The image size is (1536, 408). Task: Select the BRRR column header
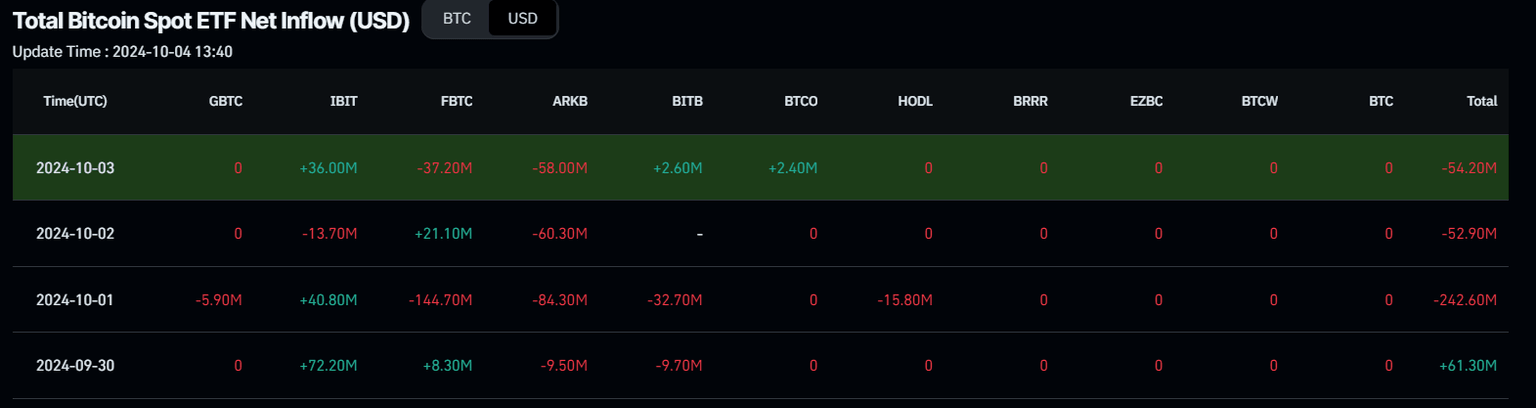pyautogui.click(x=1030, y=101)
